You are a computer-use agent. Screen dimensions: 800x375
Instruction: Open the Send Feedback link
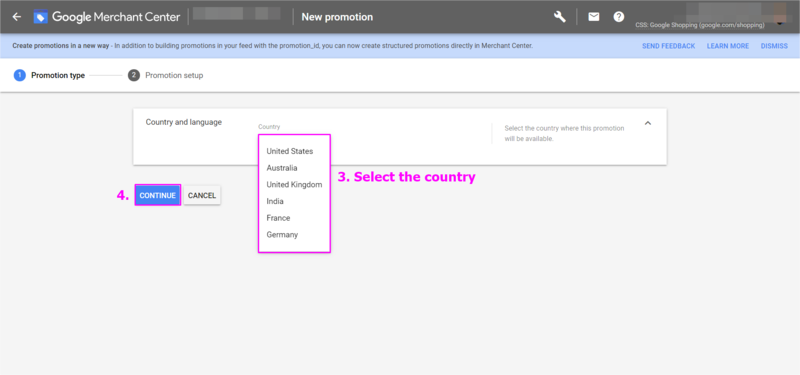668,46
